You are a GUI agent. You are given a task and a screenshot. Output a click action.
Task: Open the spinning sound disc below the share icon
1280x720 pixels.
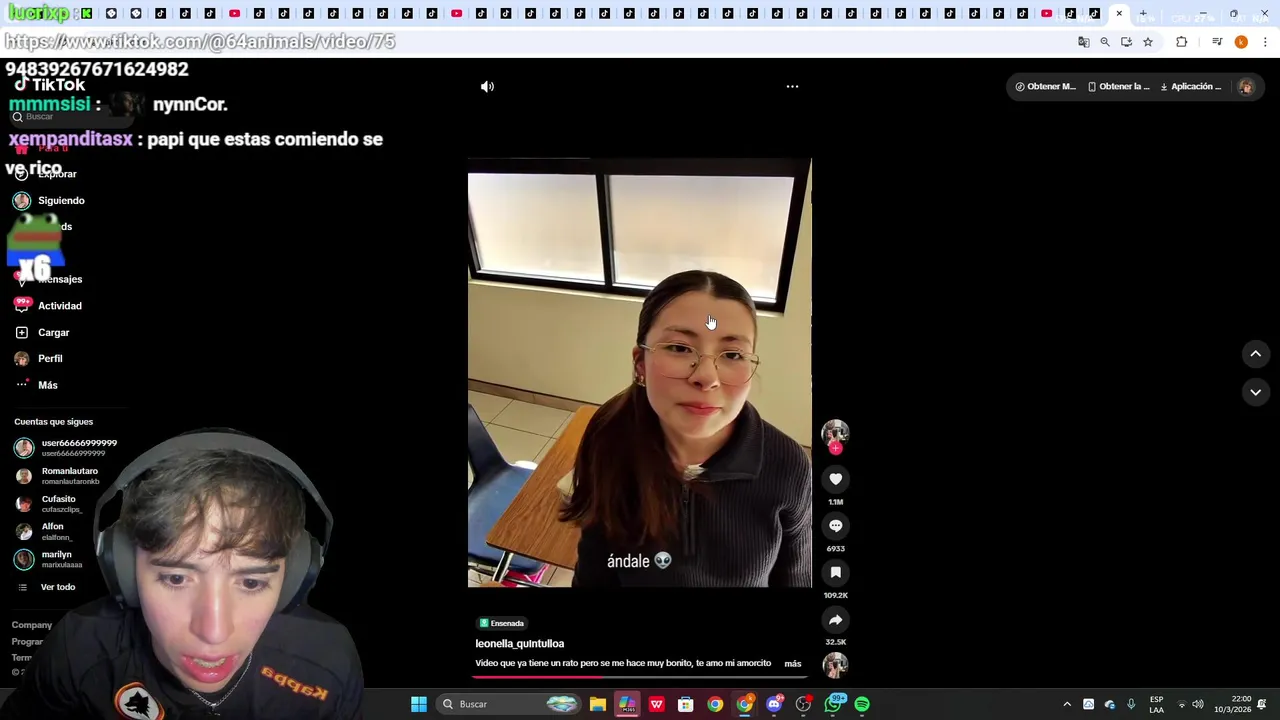click(835, 664)
